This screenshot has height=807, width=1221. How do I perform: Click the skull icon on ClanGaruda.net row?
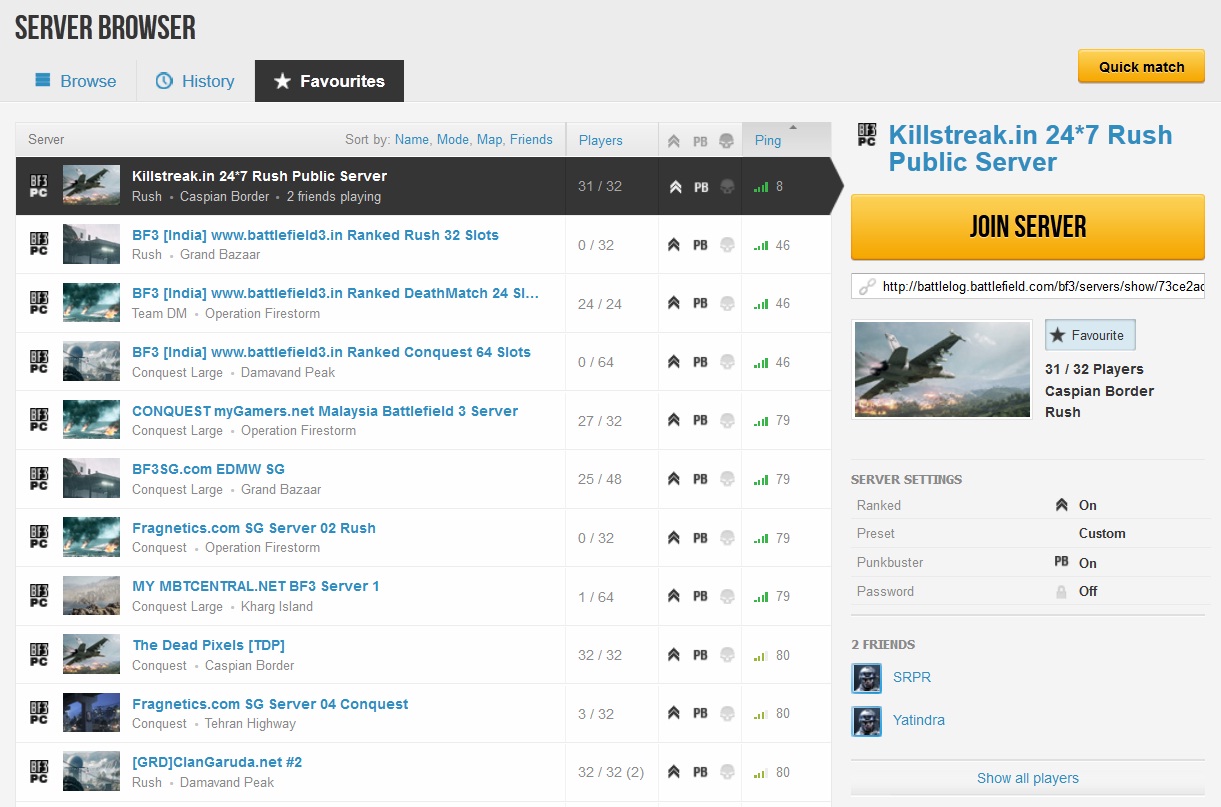coord(727,772)
